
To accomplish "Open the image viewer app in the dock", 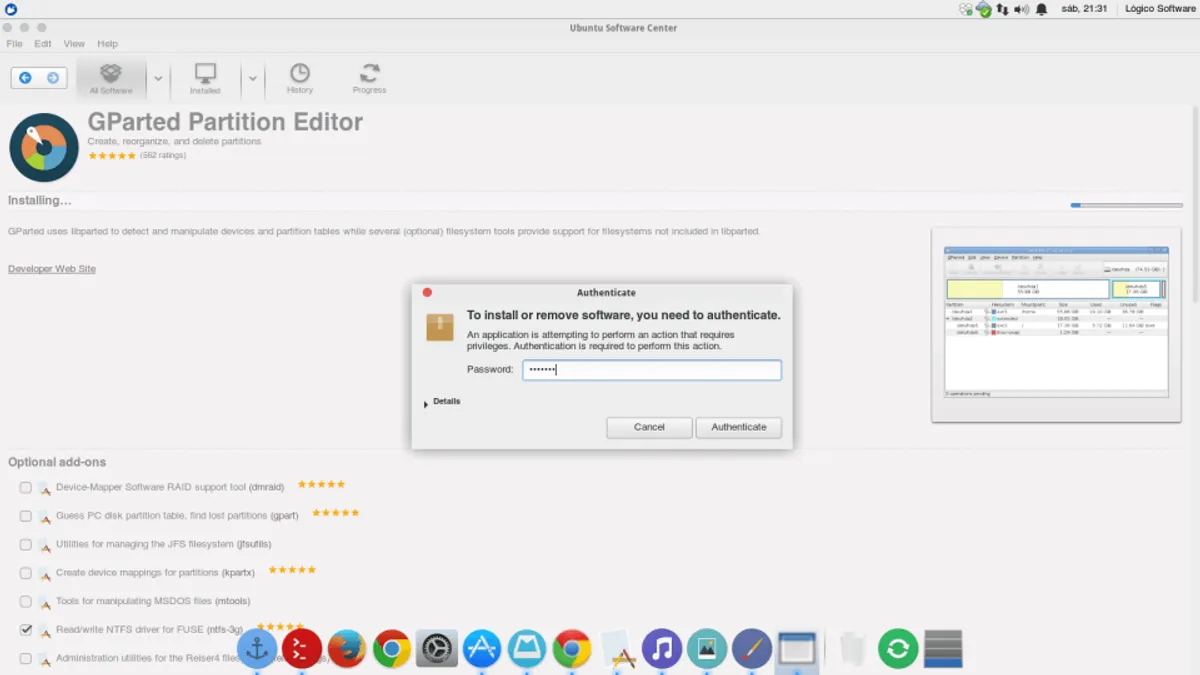I will tap(707, 649).
